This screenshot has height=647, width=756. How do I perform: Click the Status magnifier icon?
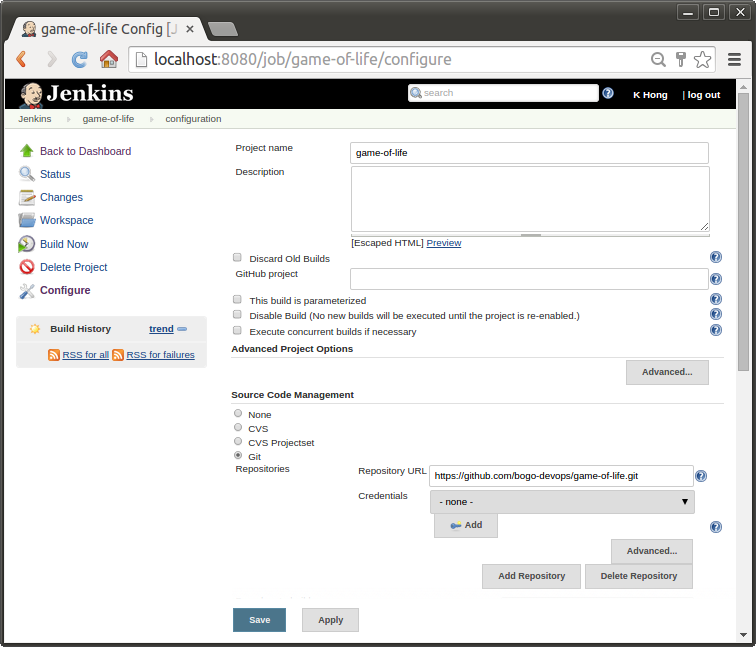pos(27,174)
